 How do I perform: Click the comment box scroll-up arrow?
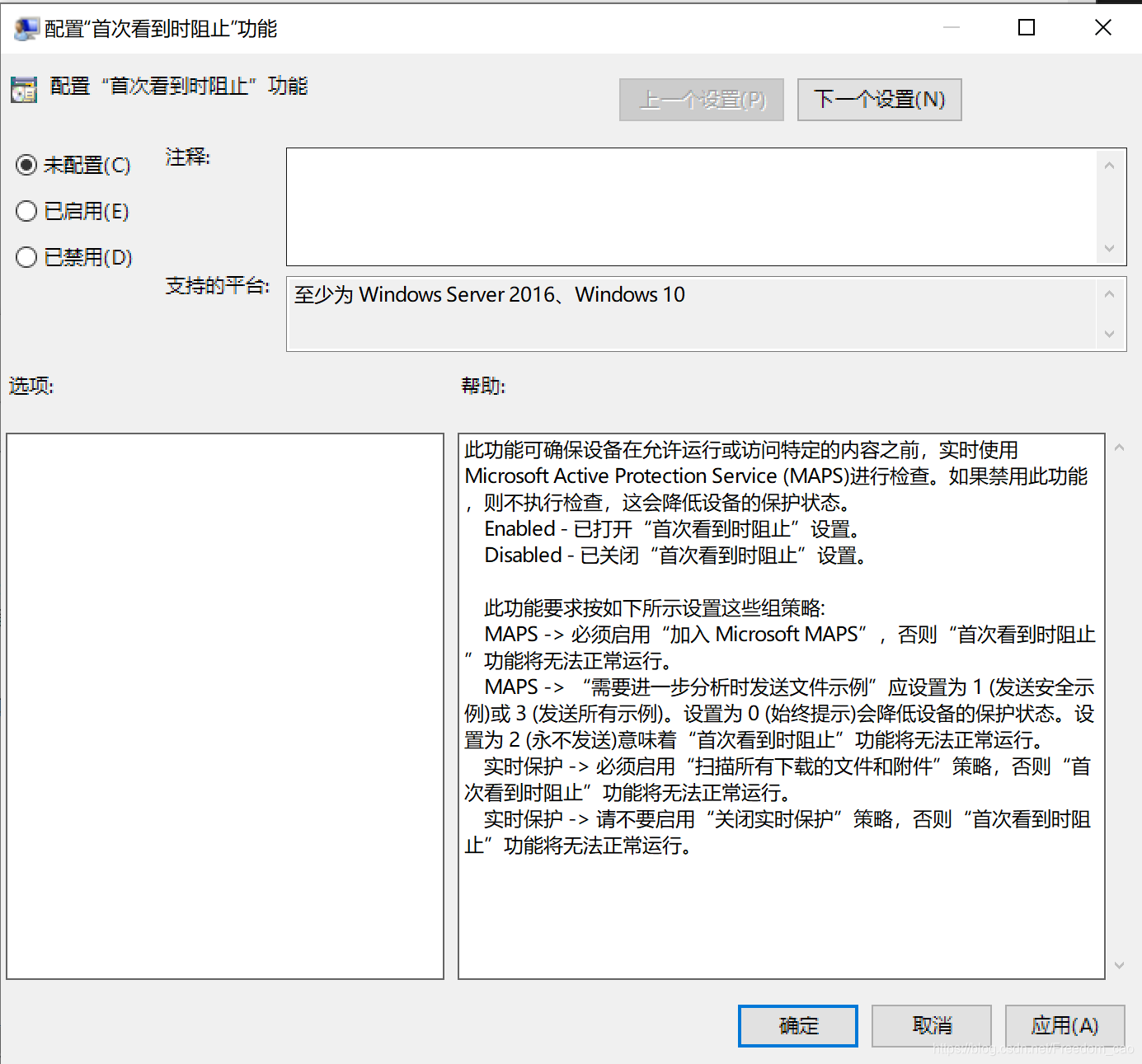[x=1109, y=166]
